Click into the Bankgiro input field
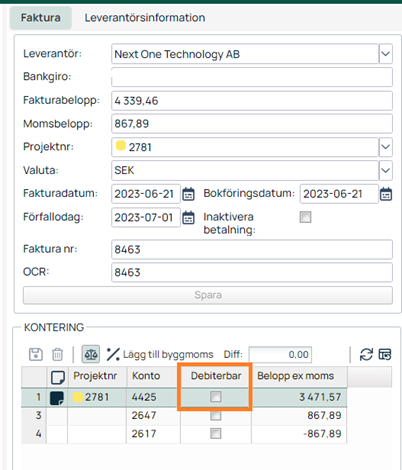The image size is (402, 470). pyautogui.click(x=252, y=77)
